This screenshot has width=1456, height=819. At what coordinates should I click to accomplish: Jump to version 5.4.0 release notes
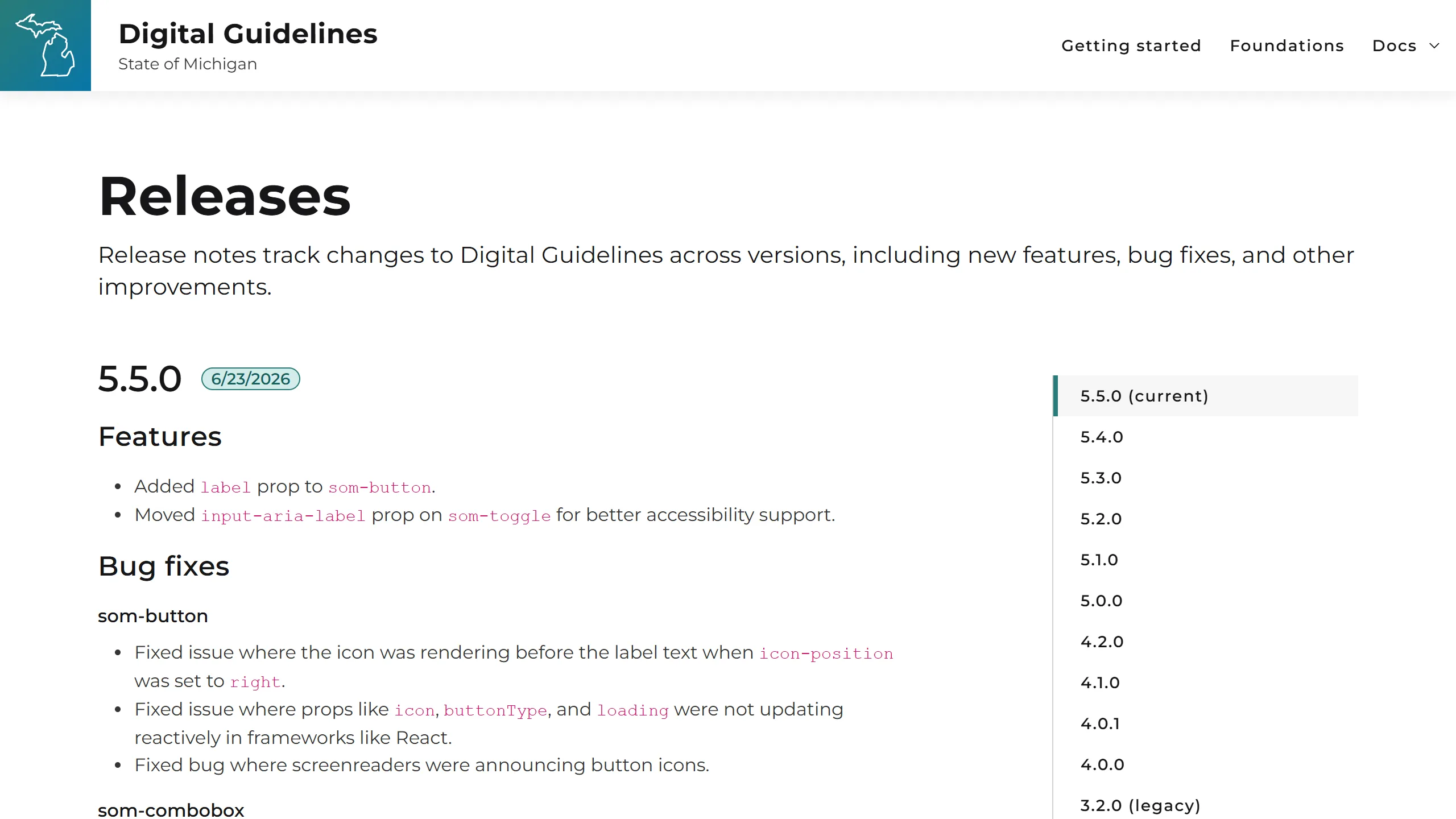click(1206, 437)
